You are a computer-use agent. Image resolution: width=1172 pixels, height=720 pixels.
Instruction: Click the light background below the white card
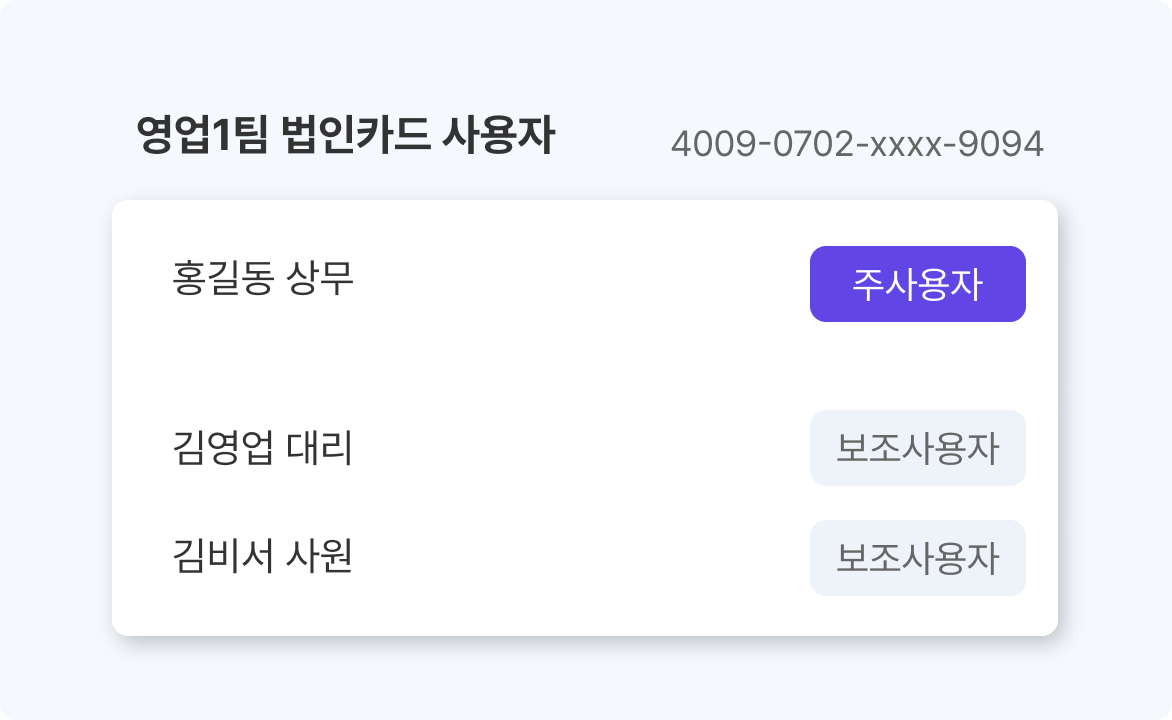point(586,680)
